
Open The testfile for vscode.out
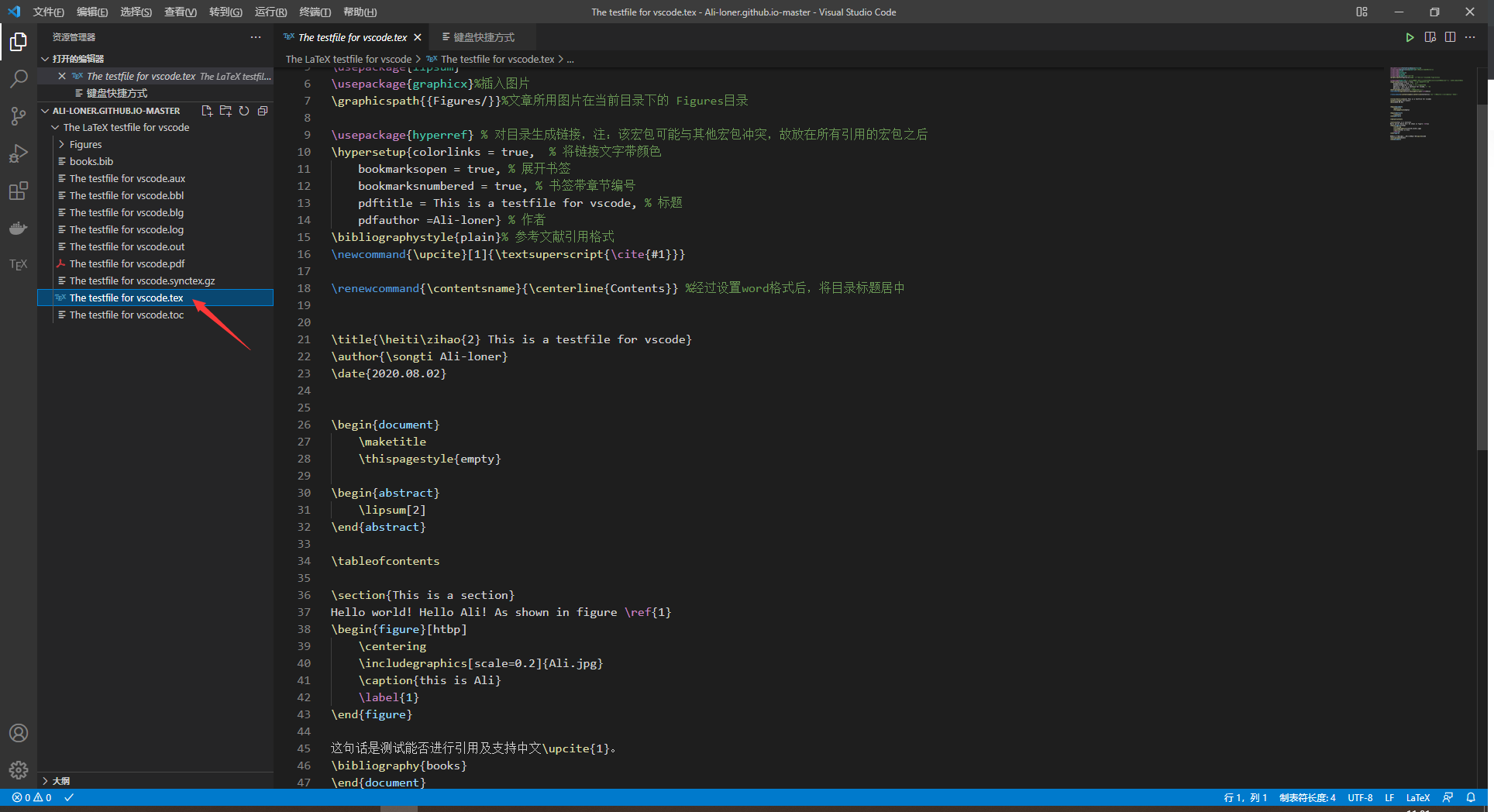point(155,246)
